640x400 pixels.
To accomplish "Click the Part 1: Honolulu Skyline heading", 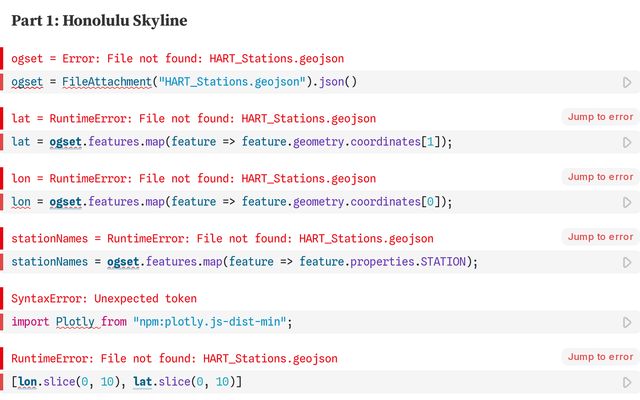I will pyautogui.click(x=99, y=20).
